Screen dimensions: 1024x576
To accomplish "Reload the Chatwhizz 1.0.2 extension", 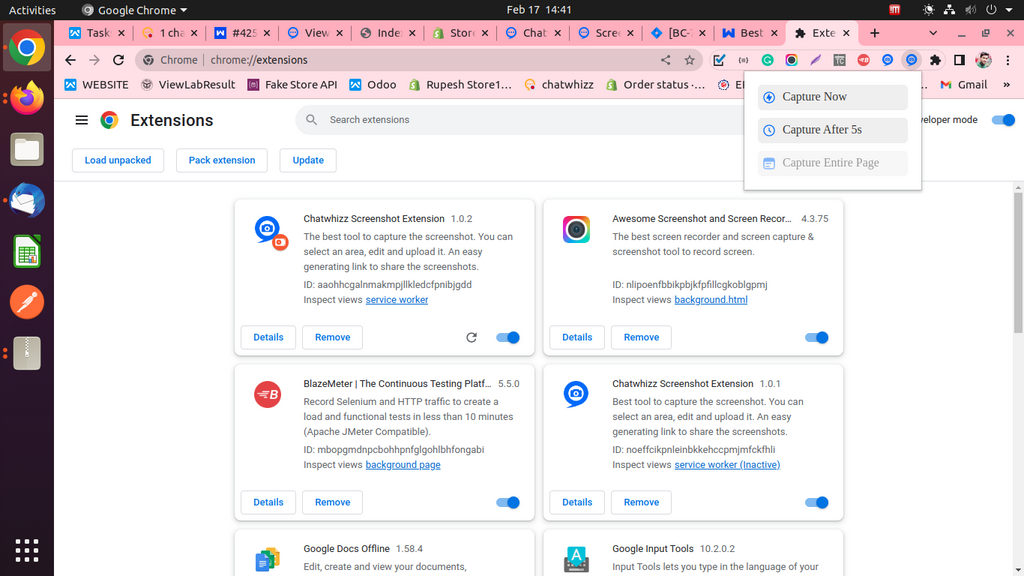I will tap(472, 338).
